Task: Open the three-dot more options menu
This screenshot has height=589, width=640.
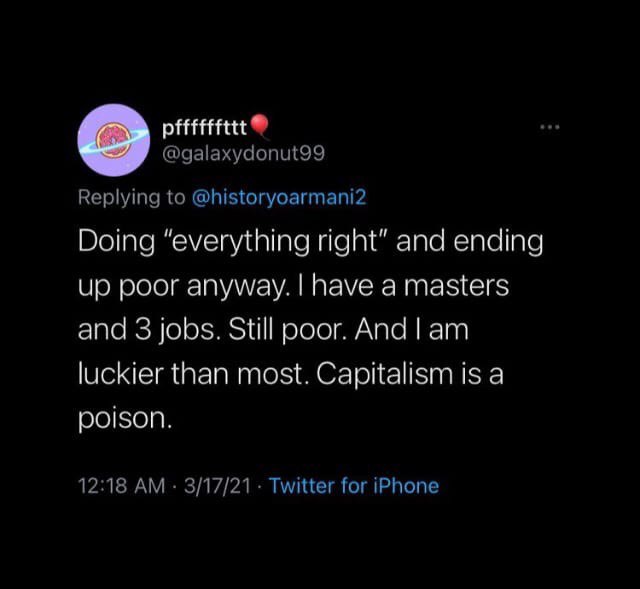Action: (x=551, y=128)
